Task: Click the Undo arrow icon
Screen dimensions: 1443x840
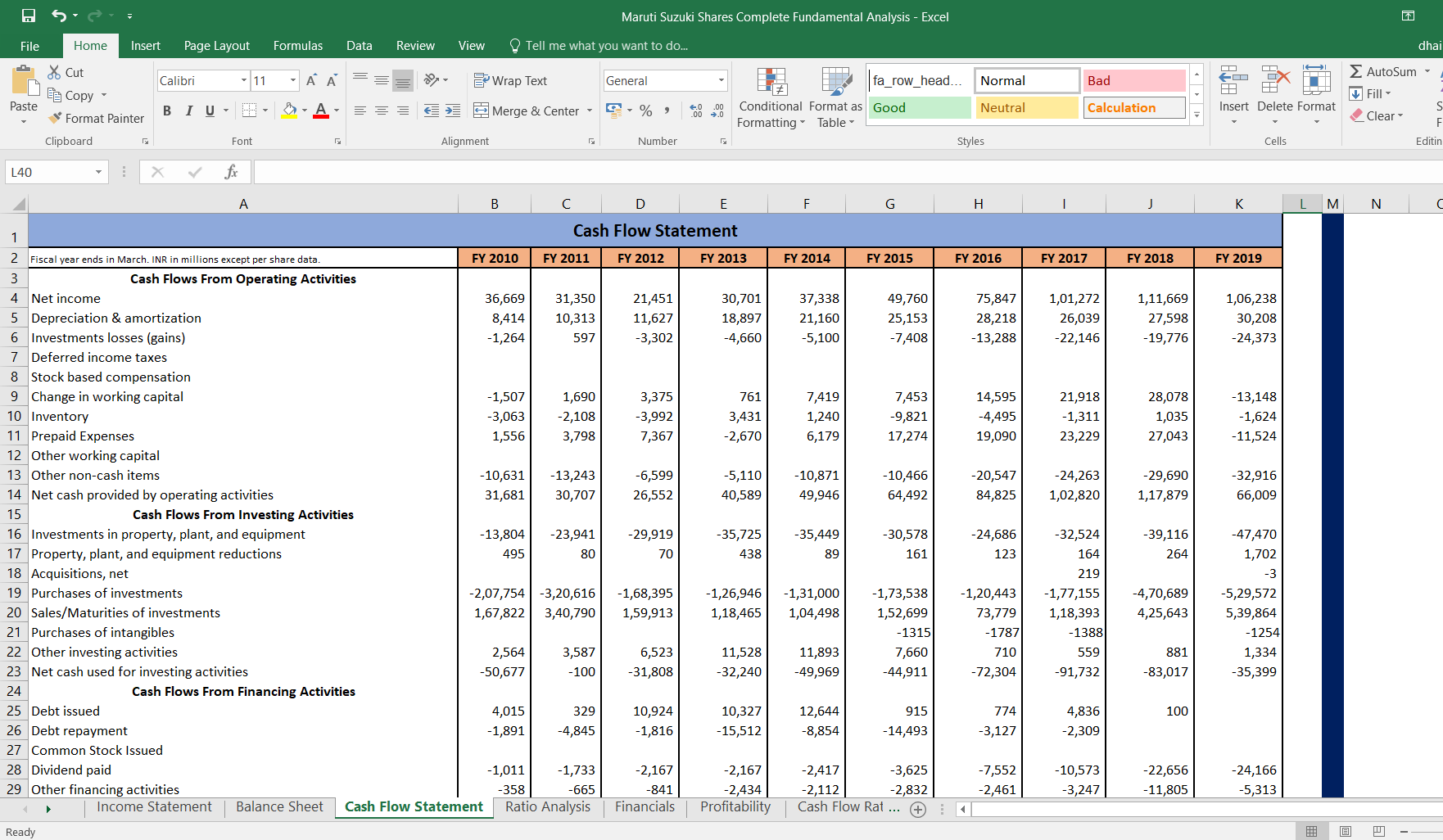Action: [59, 16]
